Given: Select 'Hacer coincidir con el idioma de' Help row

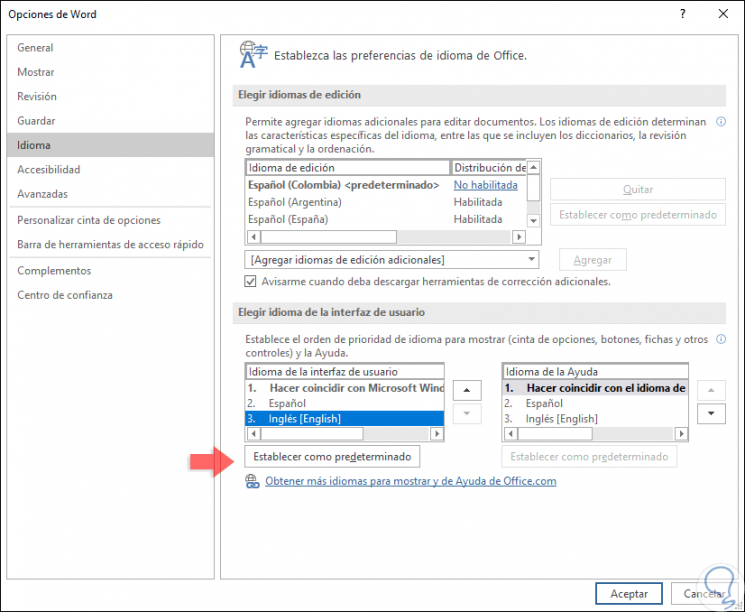Looking at the screenshot, I should (595, 388).
